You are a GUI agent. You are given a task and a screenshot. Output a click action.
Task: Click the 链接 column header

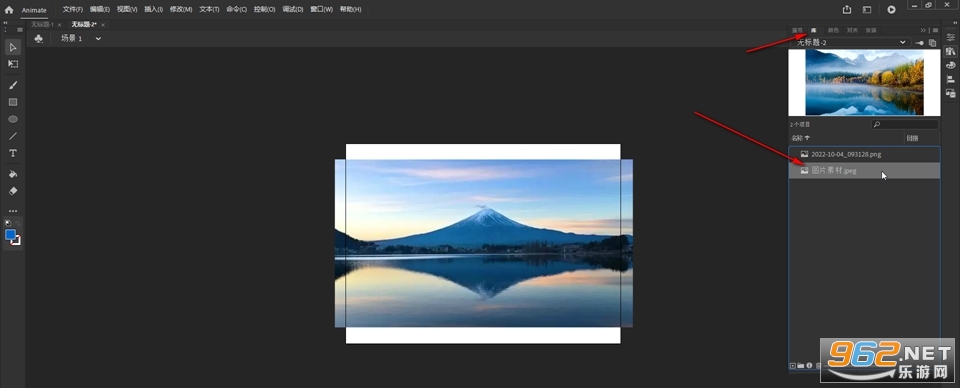click(x=912, y=138)
